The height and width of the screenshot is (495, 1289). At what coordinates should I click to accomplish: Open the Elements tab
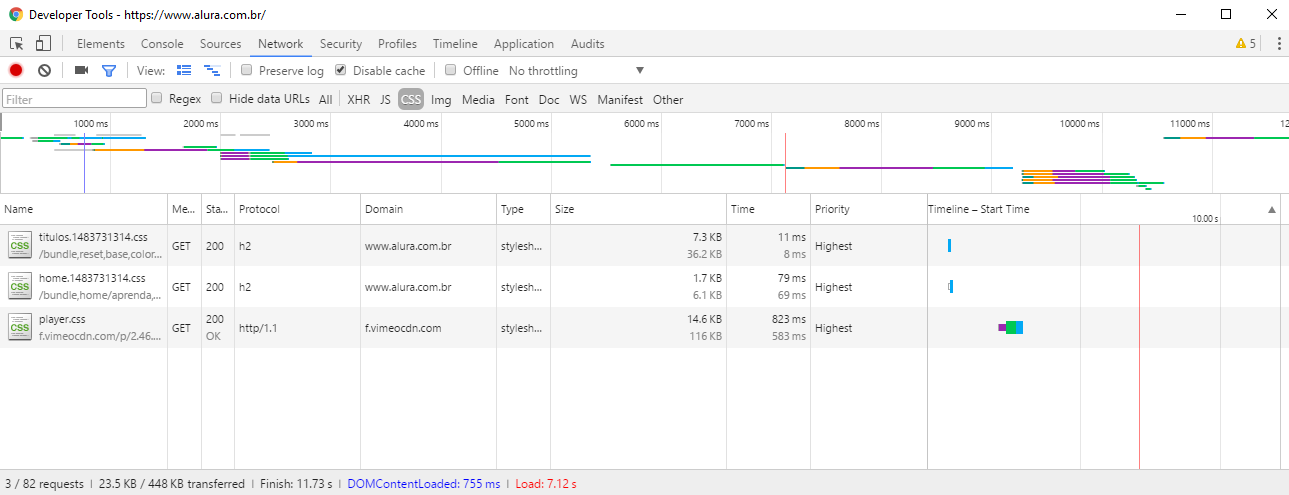click(101, 44)
